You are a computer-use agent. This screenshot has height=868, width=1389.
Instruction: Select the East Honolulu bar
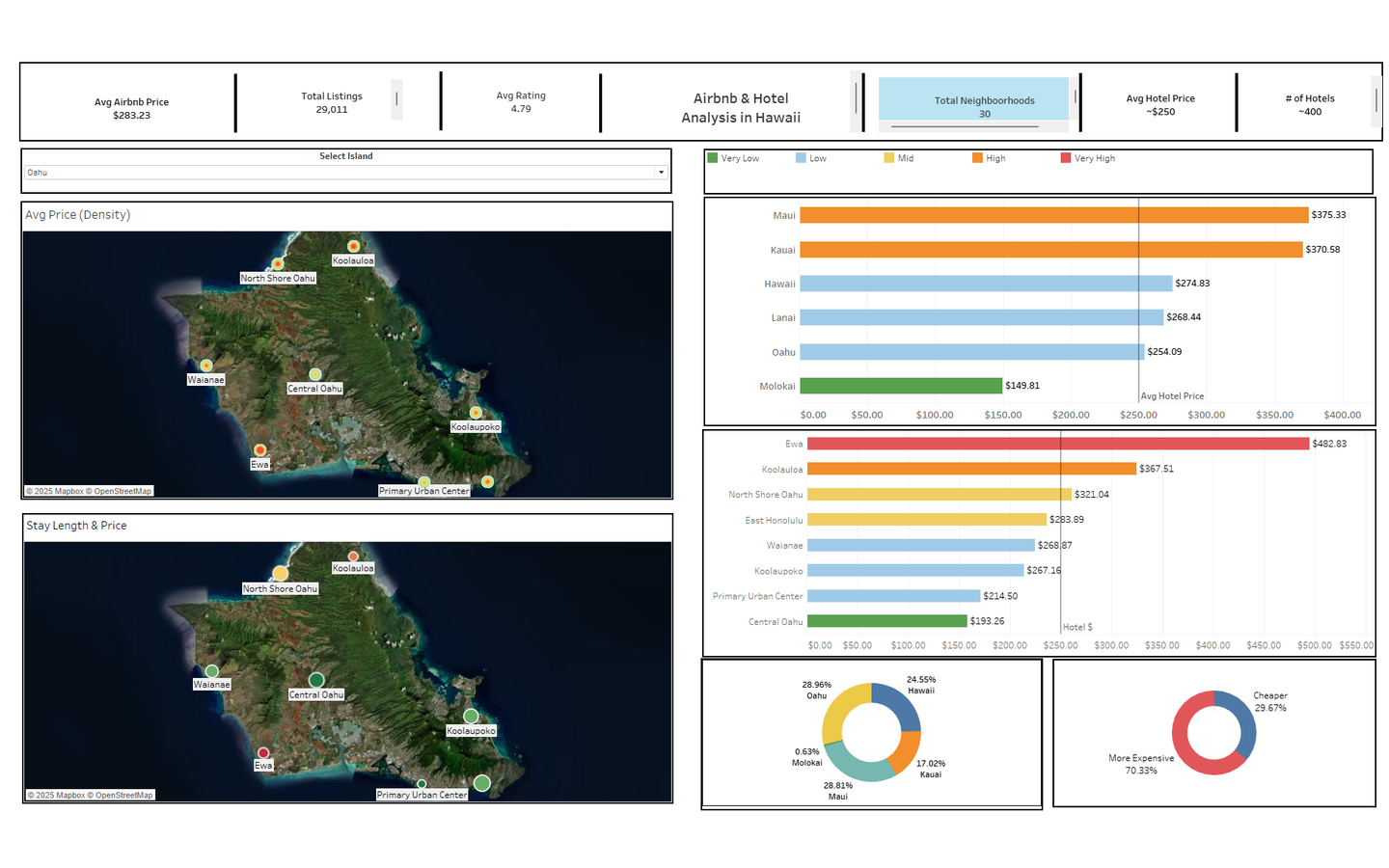927,520
